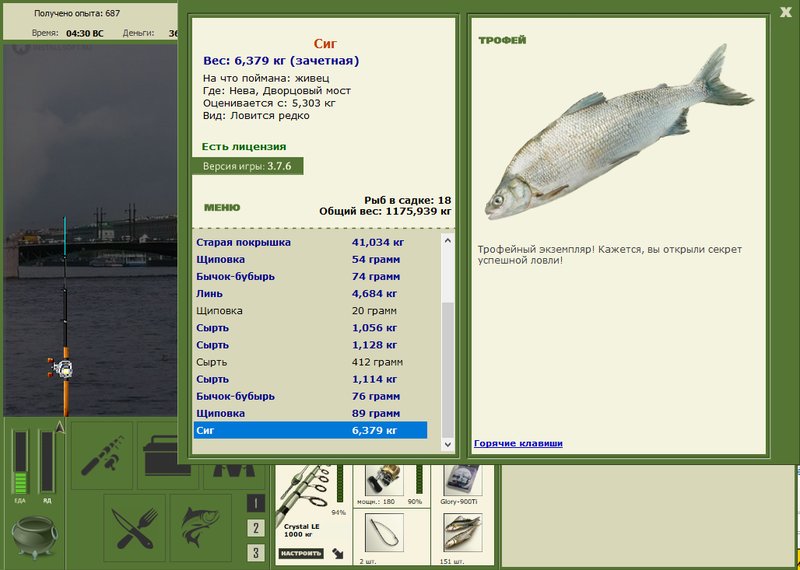Select the Сырть 412 грамм row
The image size is (800, 570).
click(311, 362)
